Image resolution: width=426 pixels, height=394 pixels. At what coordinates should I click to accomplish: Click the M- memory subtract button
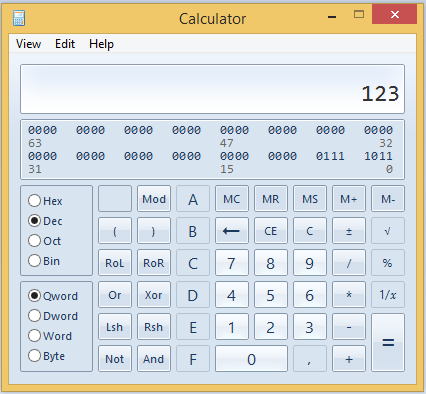point(388,199)
